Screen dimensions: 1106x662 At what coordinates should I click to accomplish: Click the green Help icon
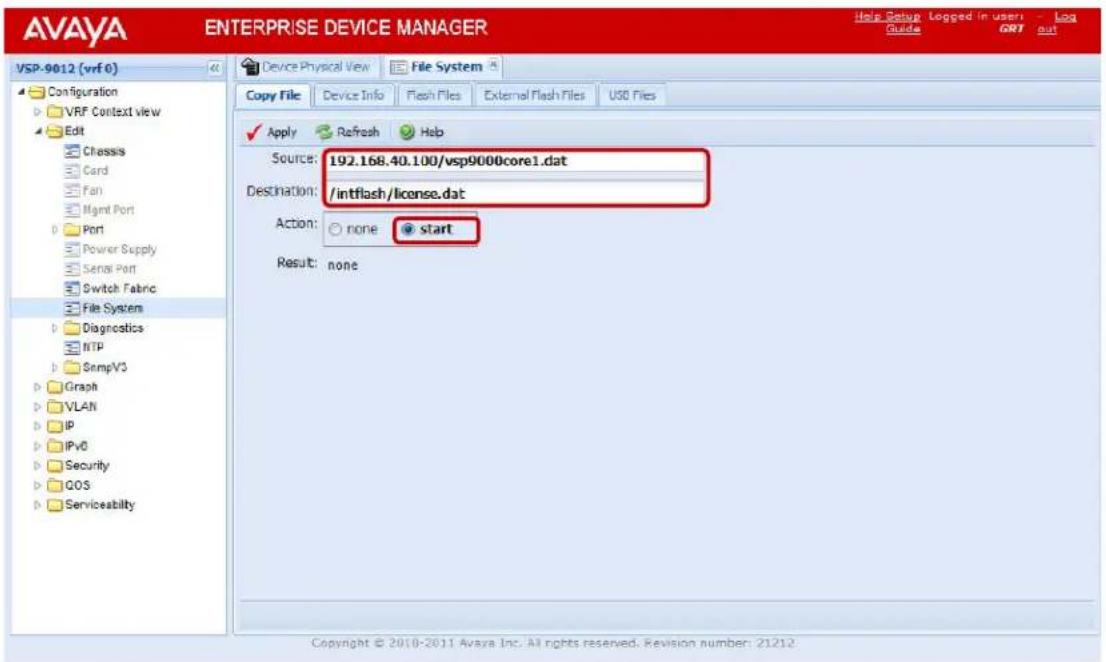tap(407, 132)
